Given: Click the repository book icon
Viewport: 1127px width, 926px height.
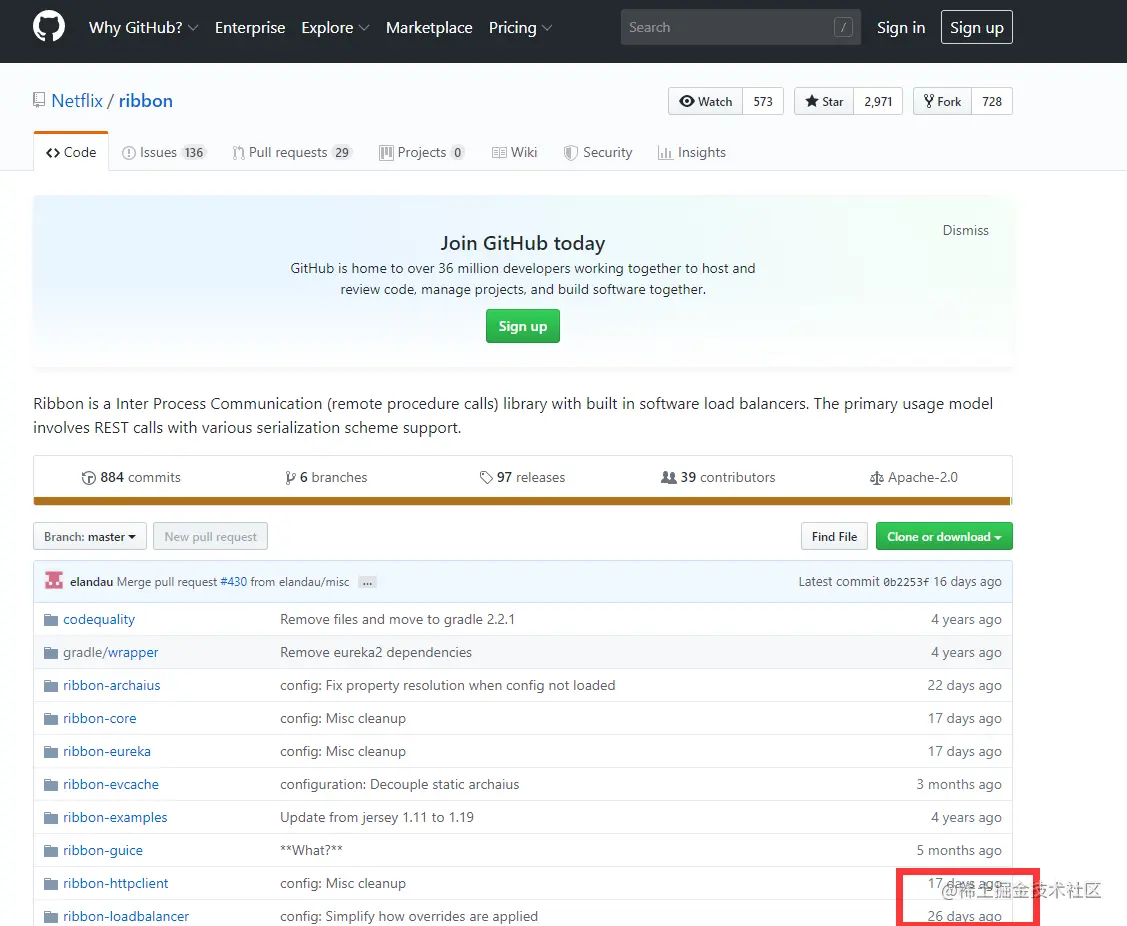Looking at the screenshot, I should (39, 101).
